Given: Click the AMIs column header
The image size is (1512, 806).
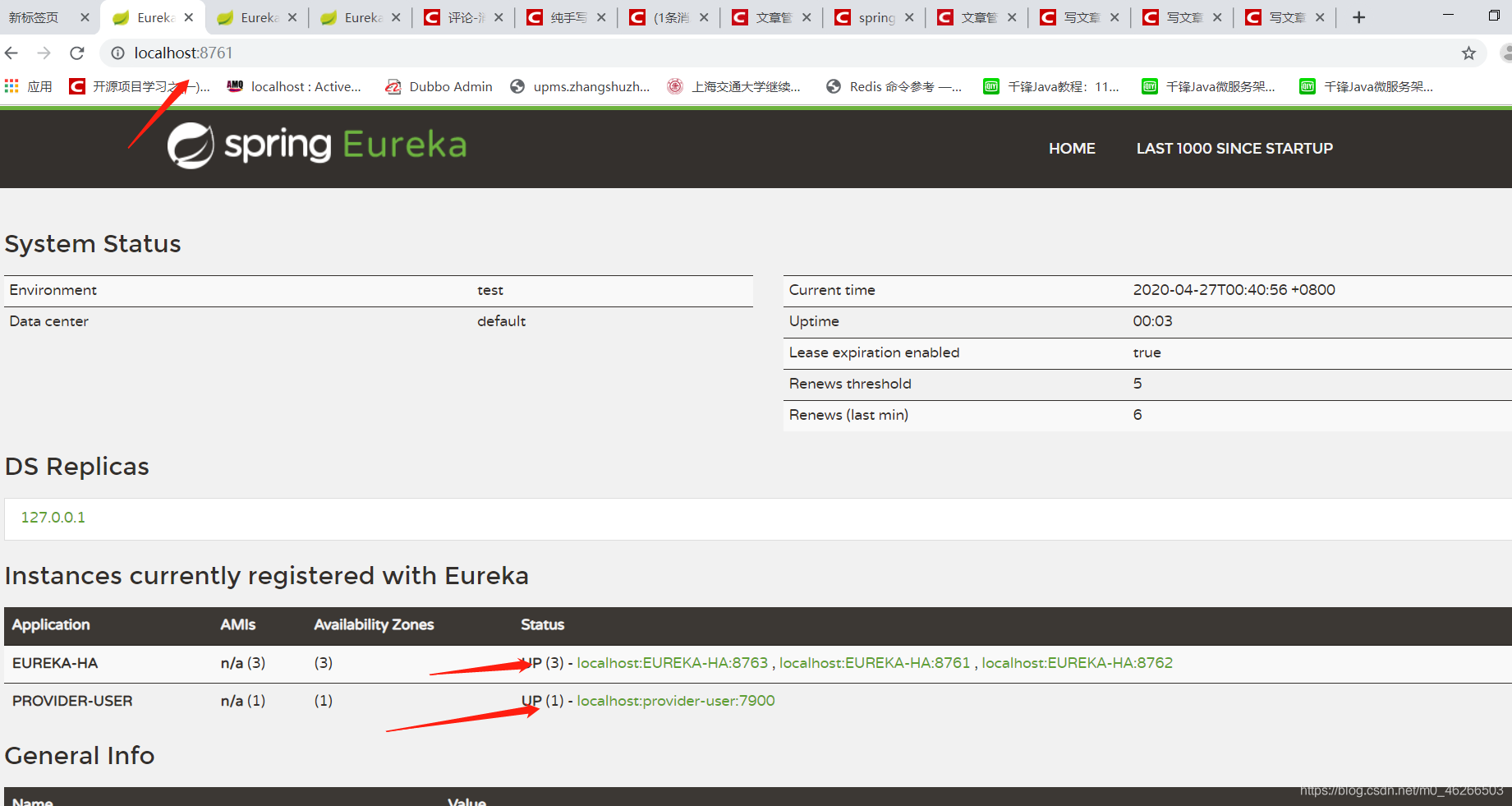Looking at the screenshot, I should 238,625.
